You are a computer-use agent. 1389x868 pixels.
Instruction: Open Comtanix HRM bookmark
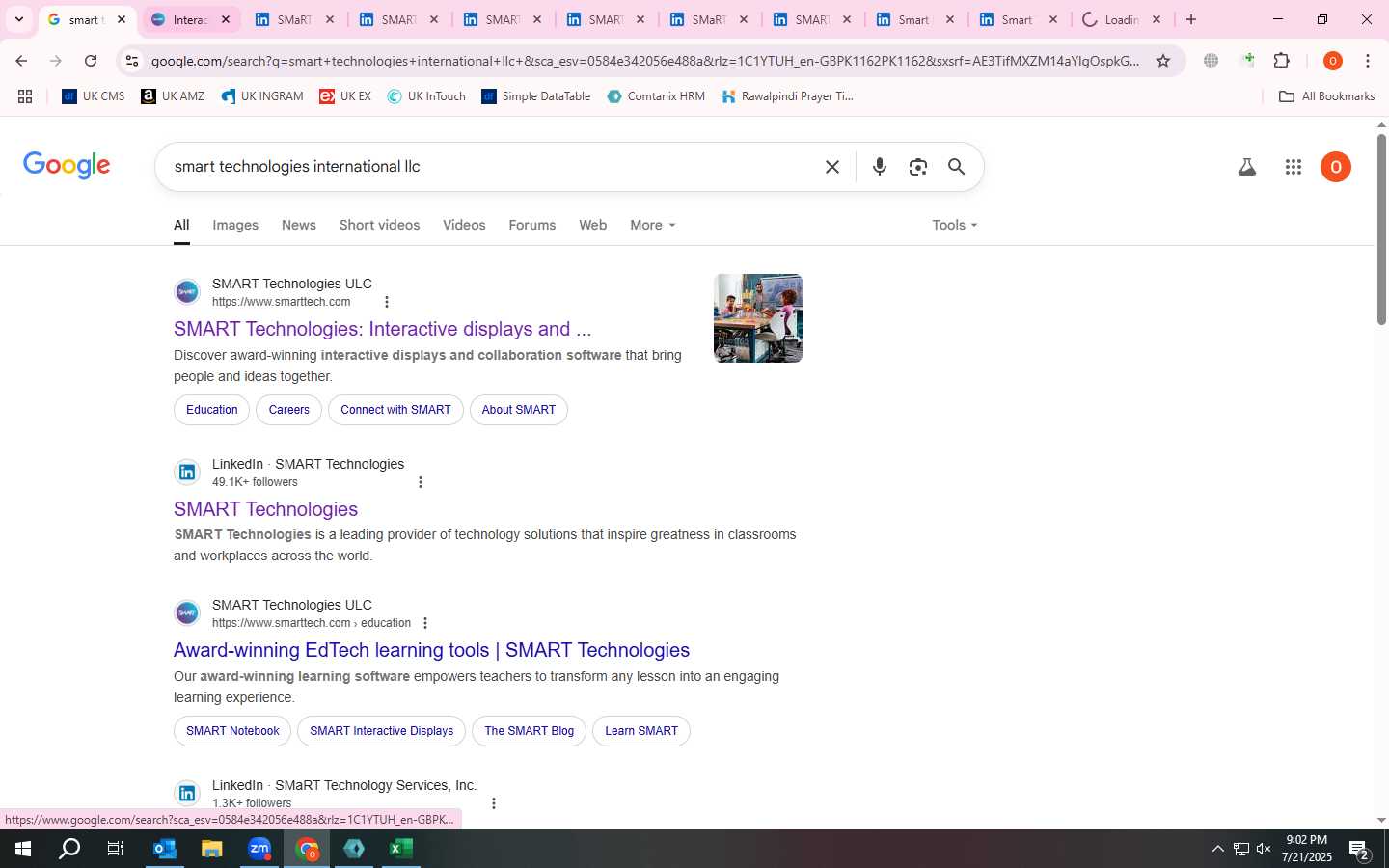click(x=656, y=96)
